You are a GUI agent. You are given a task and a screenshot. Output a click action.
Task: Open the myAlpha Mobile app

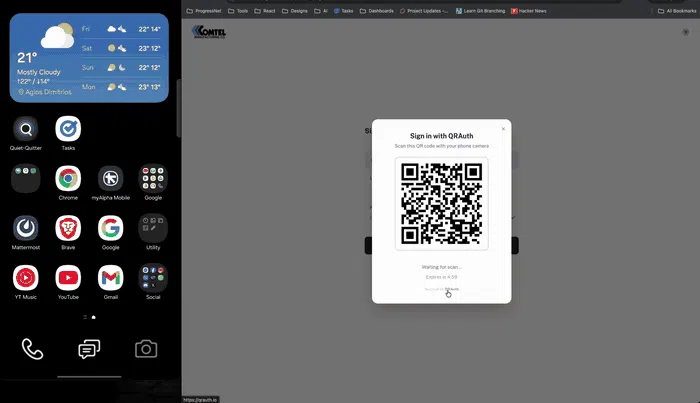click(x=111, y=179)
